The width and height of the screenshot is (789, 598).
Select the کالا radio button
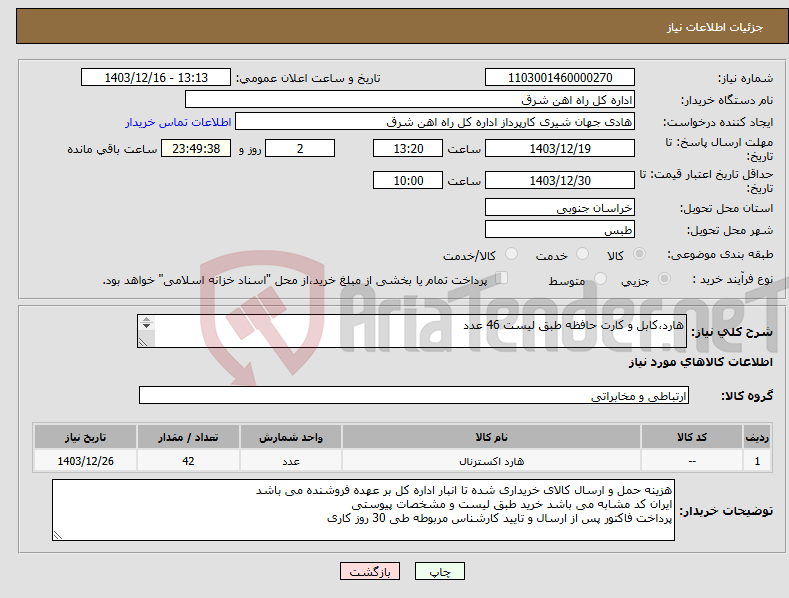pos(639,254)
